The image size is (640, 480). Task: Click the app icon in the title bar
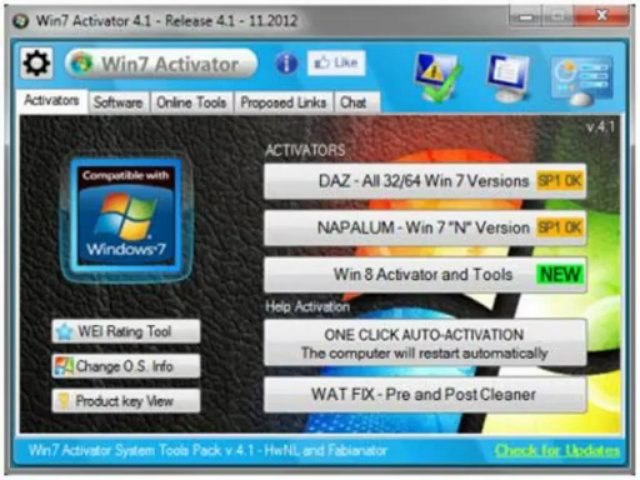(20, 20)
